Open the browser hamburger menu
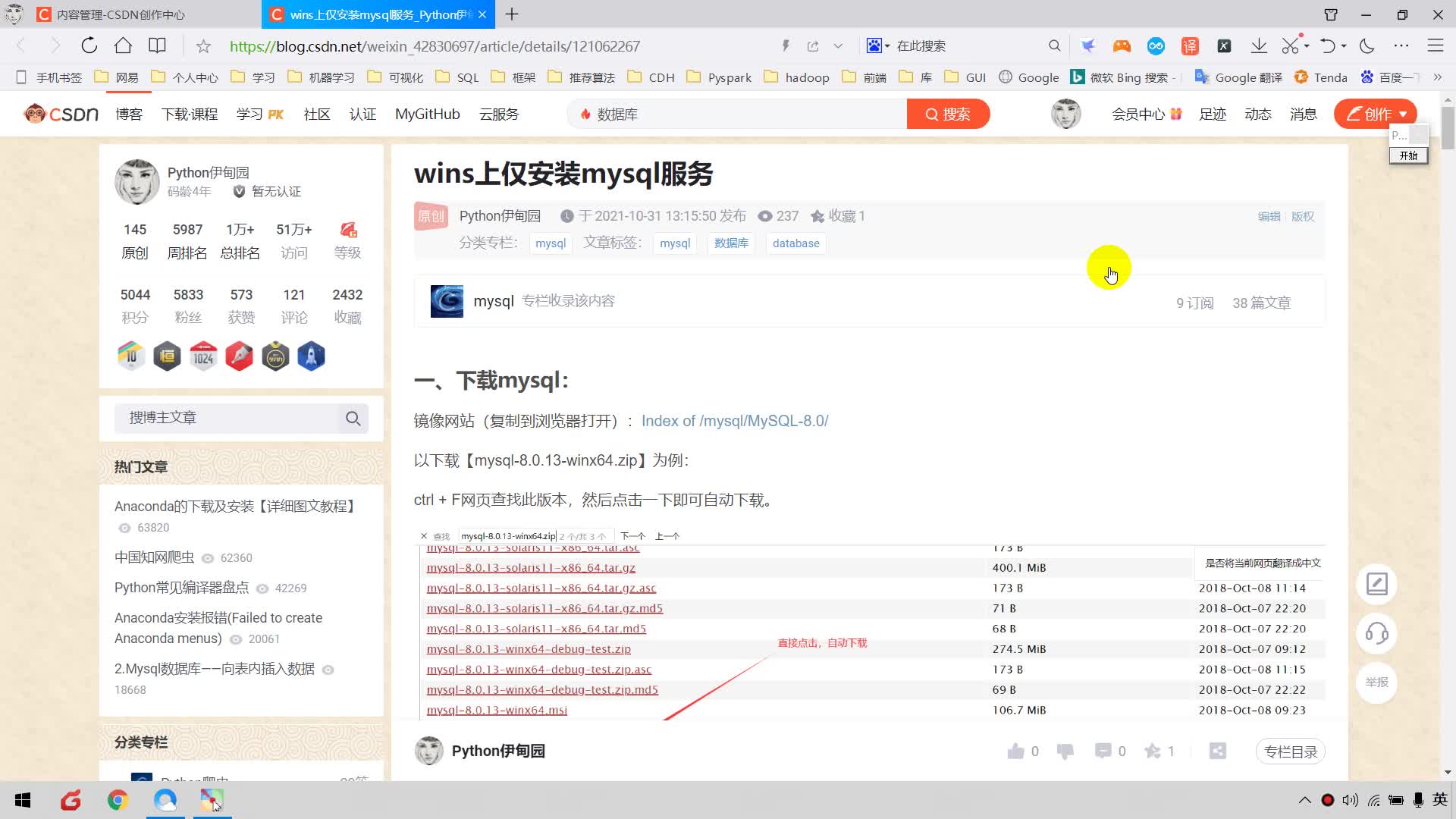Screen dimensions: 1456x819 coord(1435,45)
